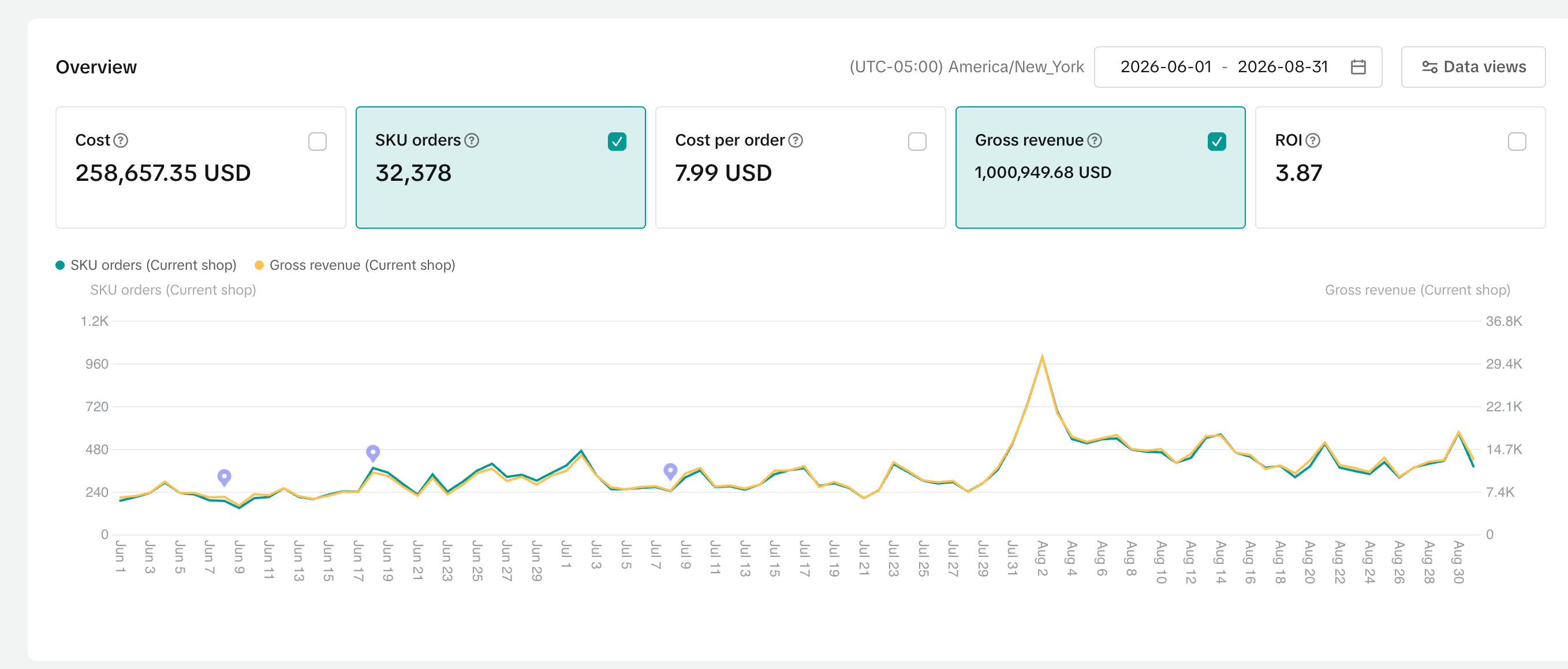Click the help icon beside SKU orders
1568x669 pixels.
pyautogui.click(x=472, y=140)
